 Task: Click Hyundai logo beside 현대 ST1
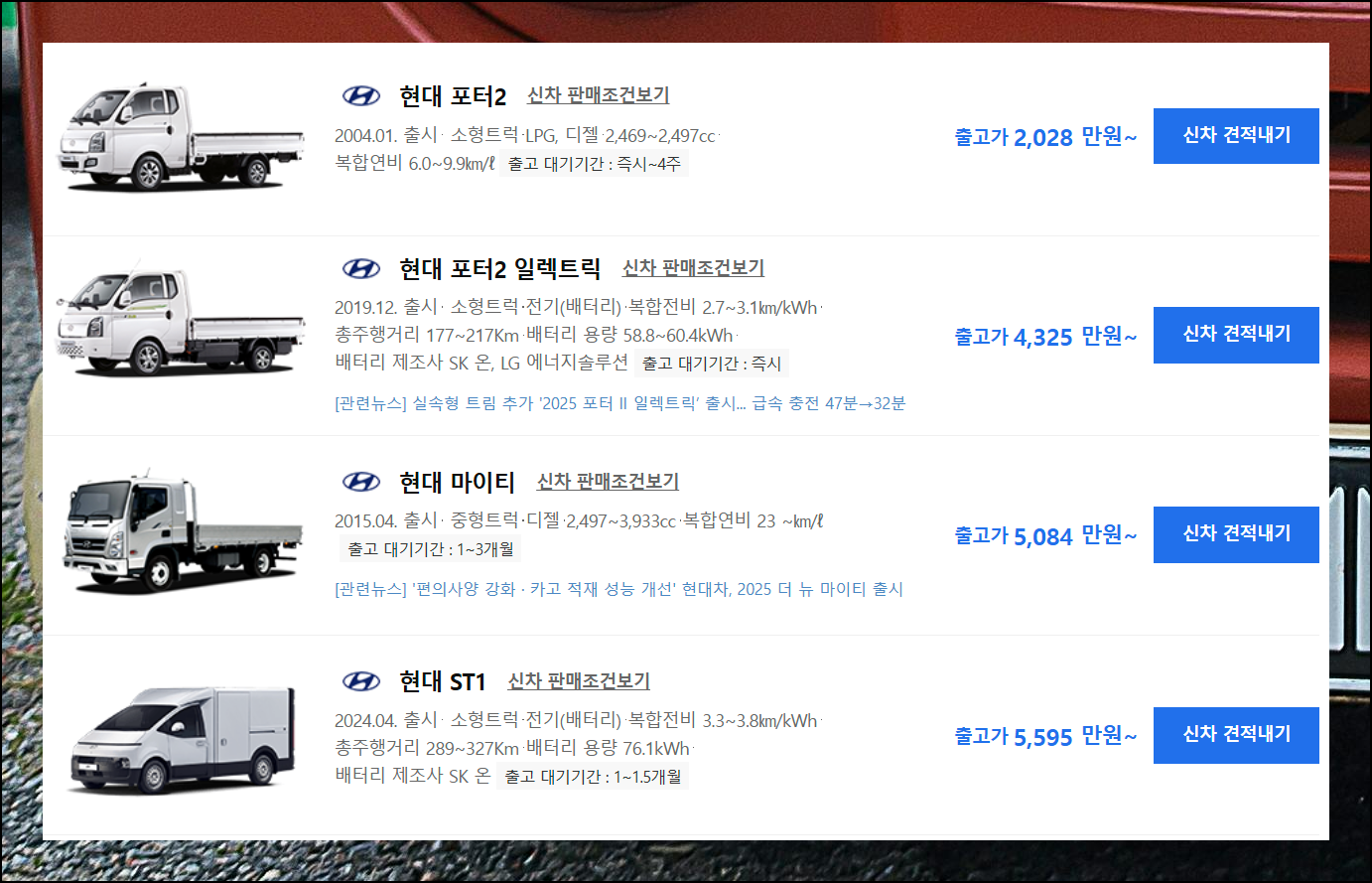(x=361, y=681)
